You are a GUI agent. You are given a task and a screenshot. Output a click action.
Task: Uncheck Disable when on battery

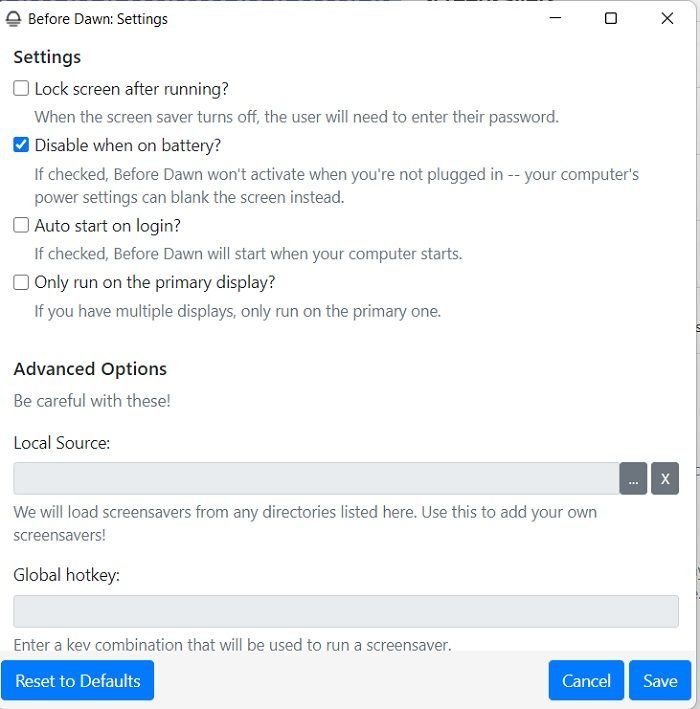[21, 146]
